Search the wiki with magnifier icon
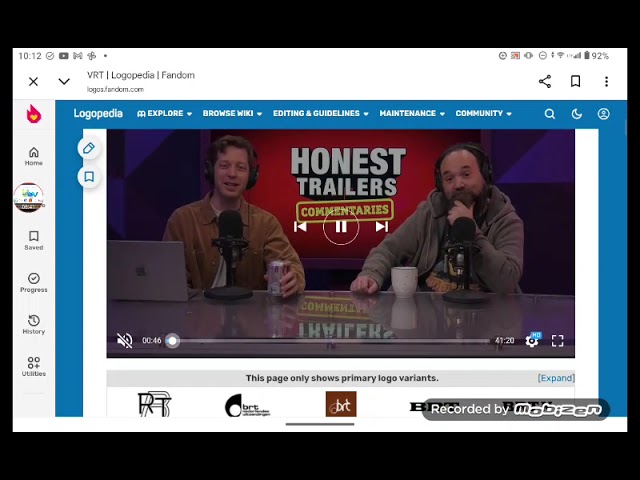 pos(549,114)
